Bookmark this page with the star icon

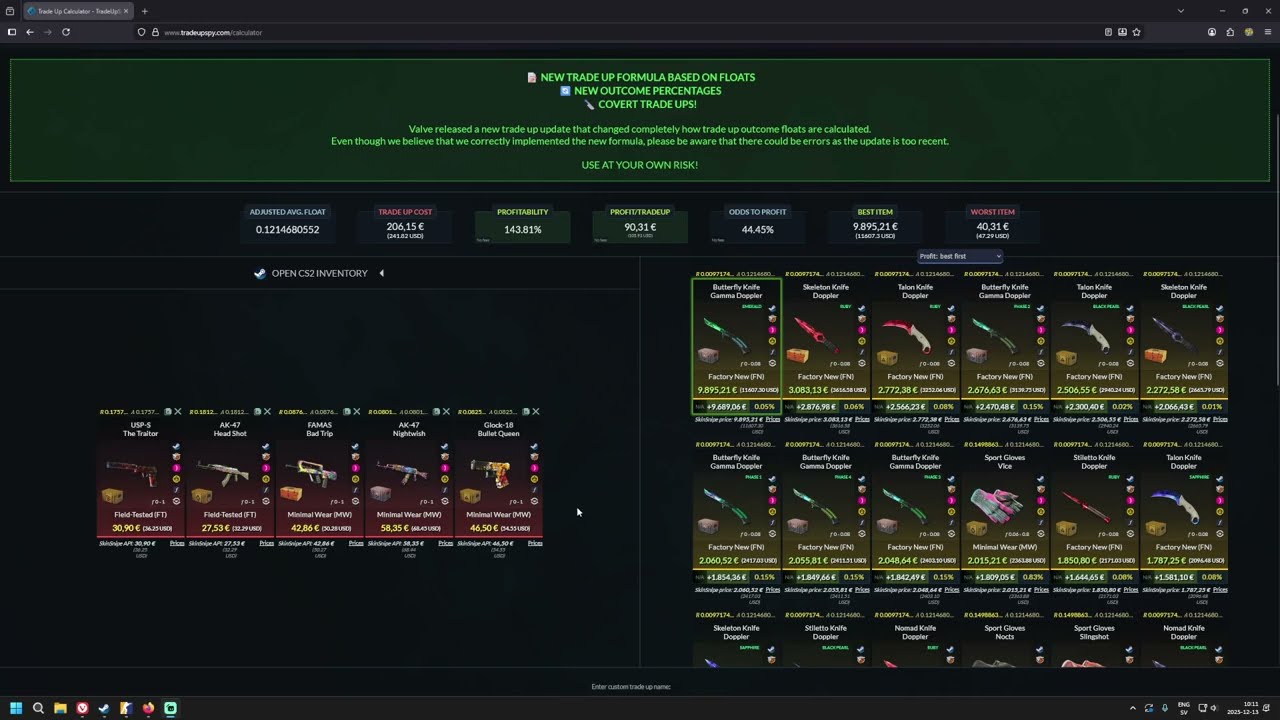(1137, 32)
